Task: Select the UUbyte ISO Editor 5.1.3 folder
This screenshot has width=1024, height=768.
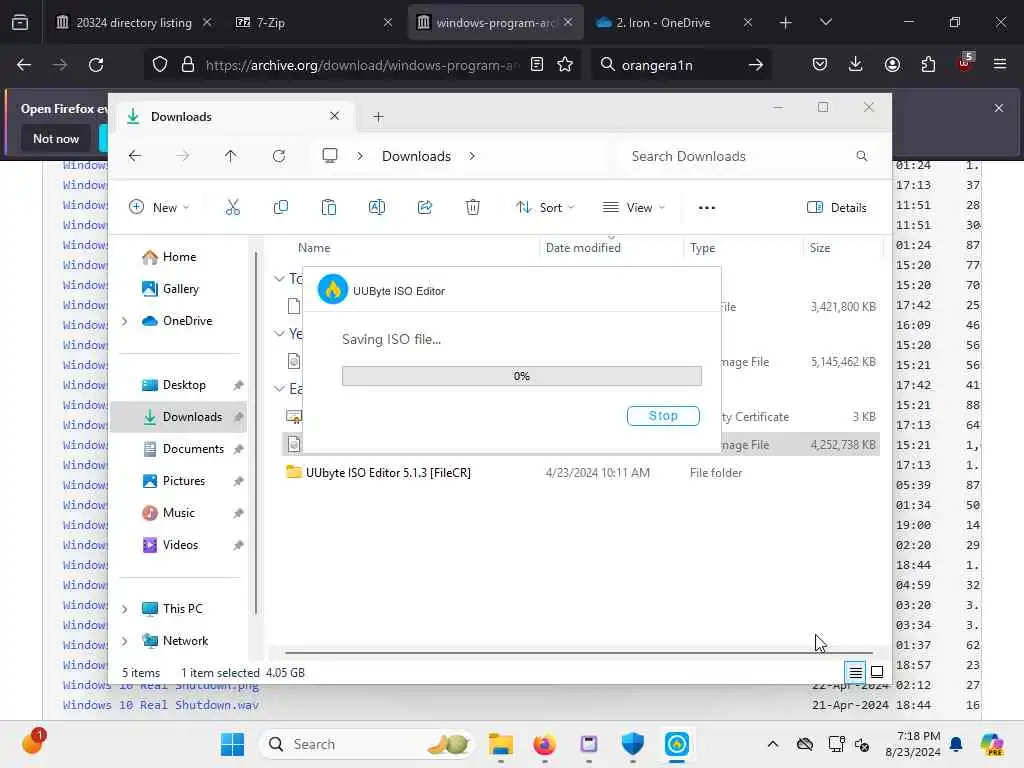Action: (x=388, y=473)
